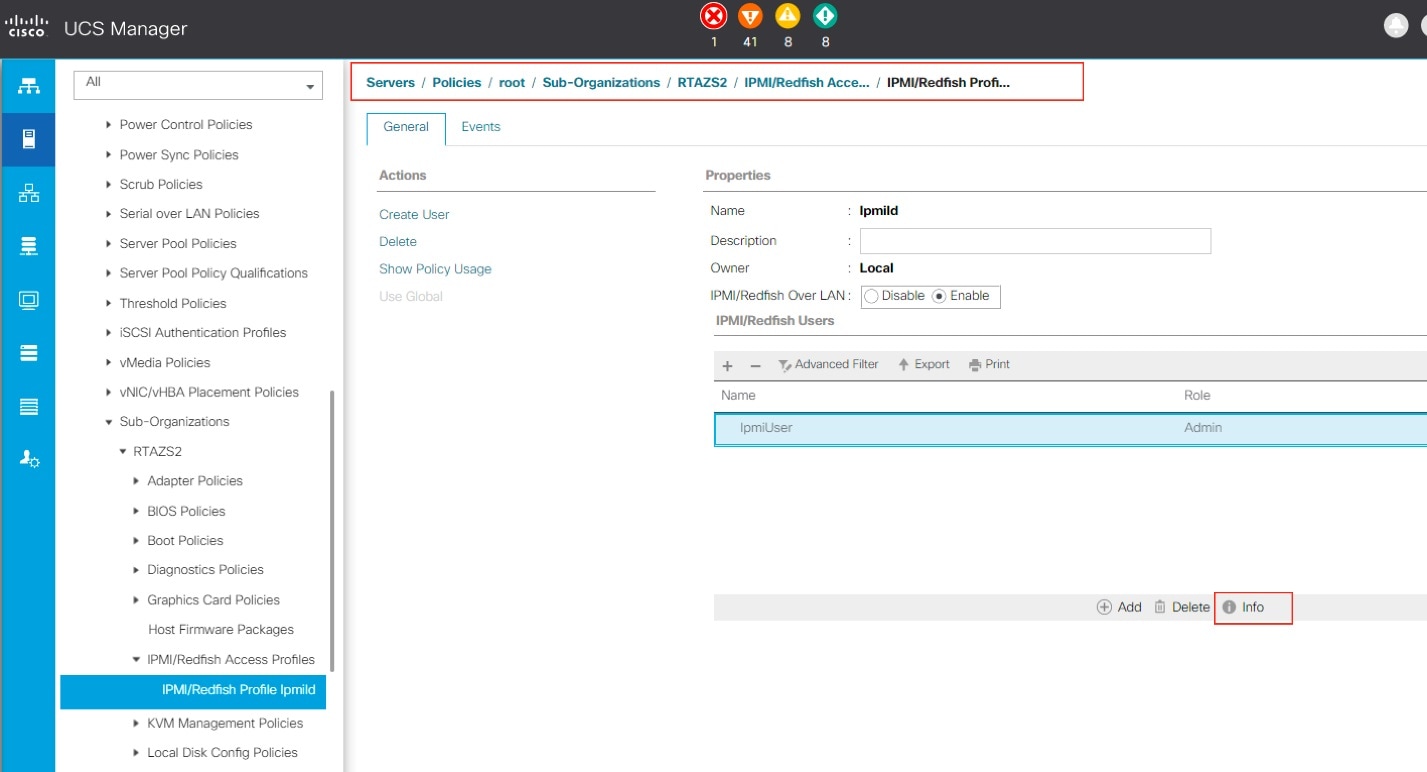Expand vMedia Policies node
The image size is (1427, 772).
(109, 363)
